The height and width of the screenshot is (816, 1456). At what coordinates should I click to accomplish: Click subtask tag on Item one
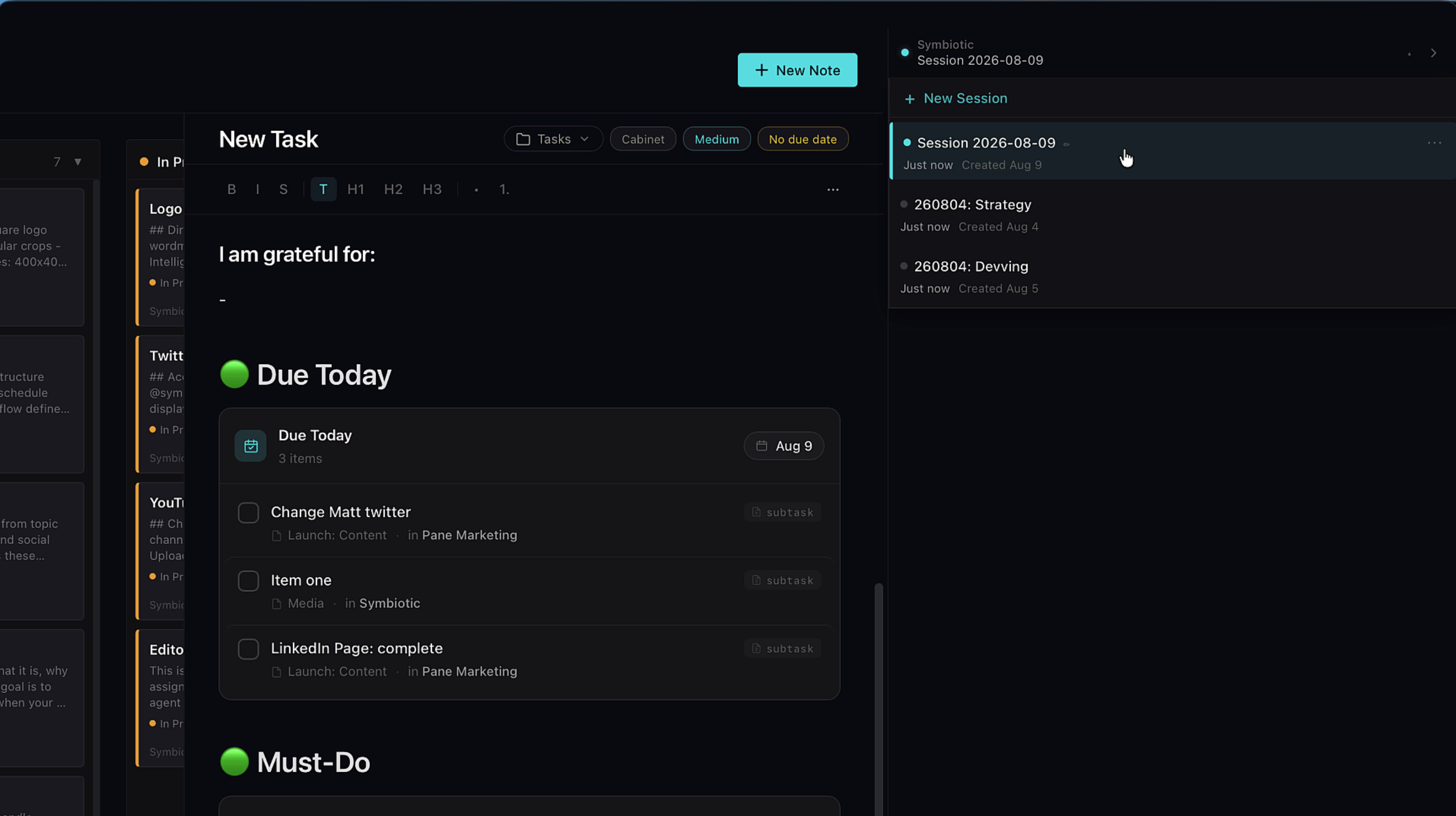coord(783,580)
